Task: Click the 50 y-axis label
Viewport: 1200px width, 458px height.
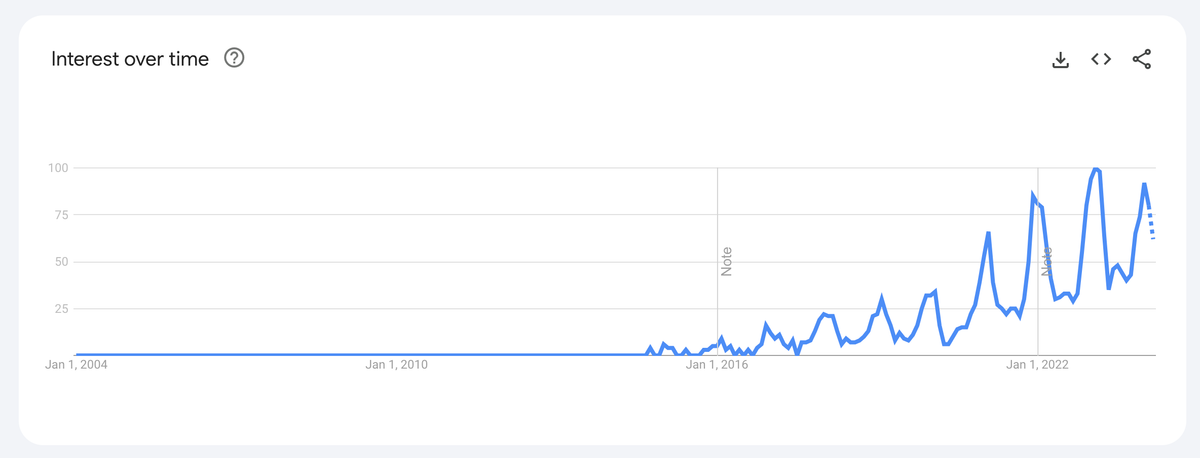Action: tap(60, 261)
